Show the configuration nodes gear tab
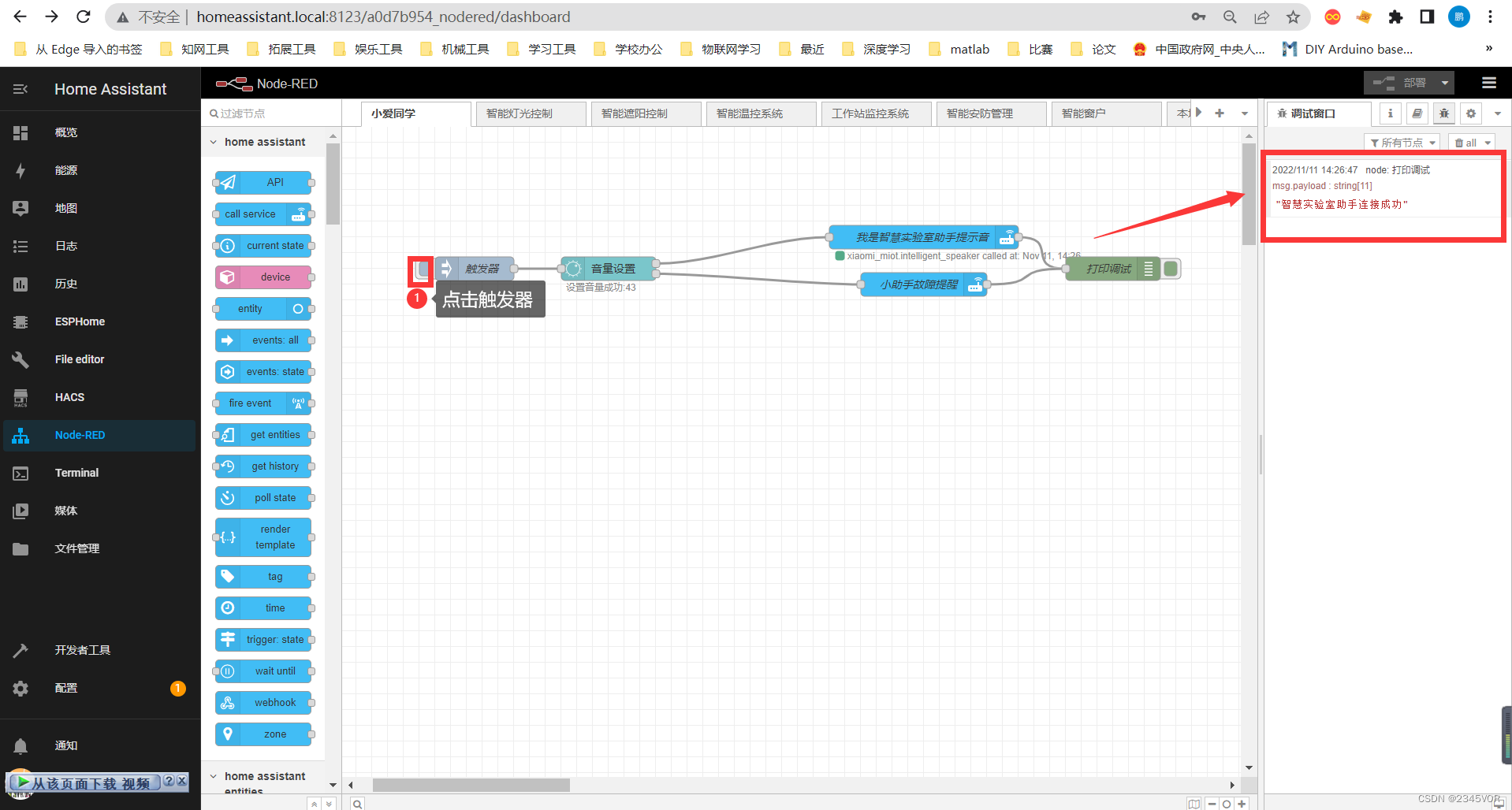1512x810 pixels. (1471, 113)
